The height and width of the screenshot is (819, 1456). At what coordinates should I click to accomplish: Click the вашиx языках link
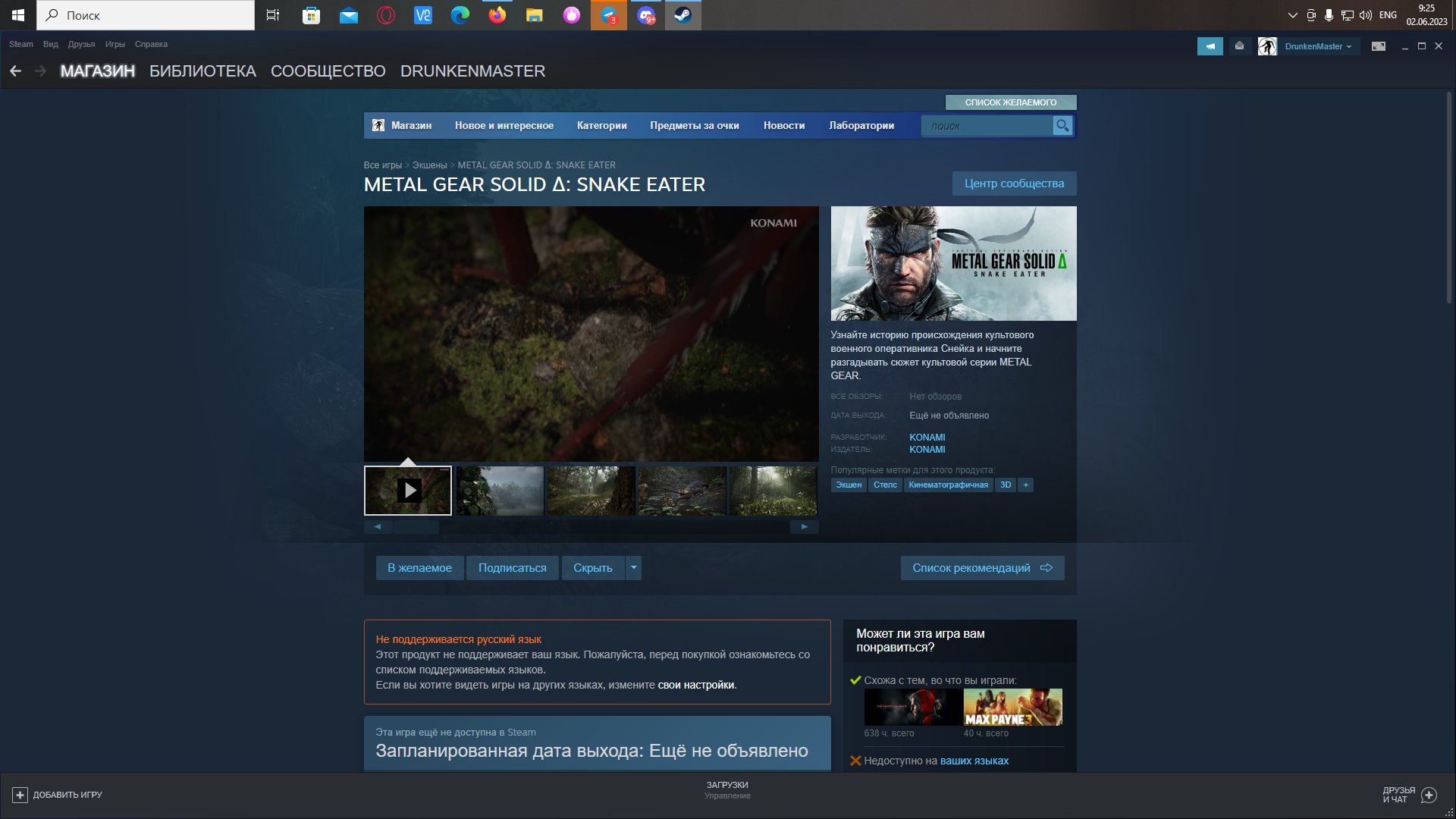click(974, 761)
